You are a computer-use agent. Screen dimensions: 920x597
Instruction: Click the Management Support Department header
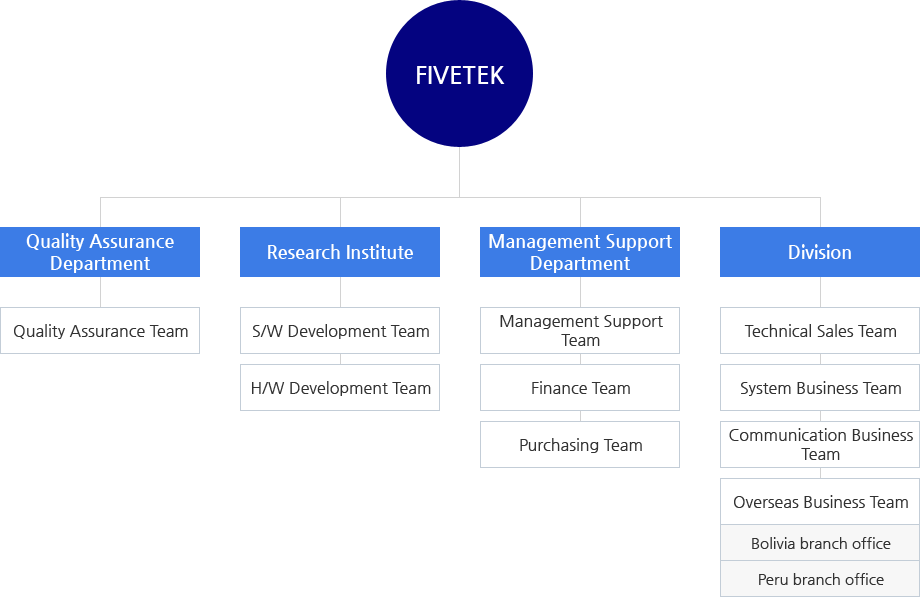click(x=580, y=252)
